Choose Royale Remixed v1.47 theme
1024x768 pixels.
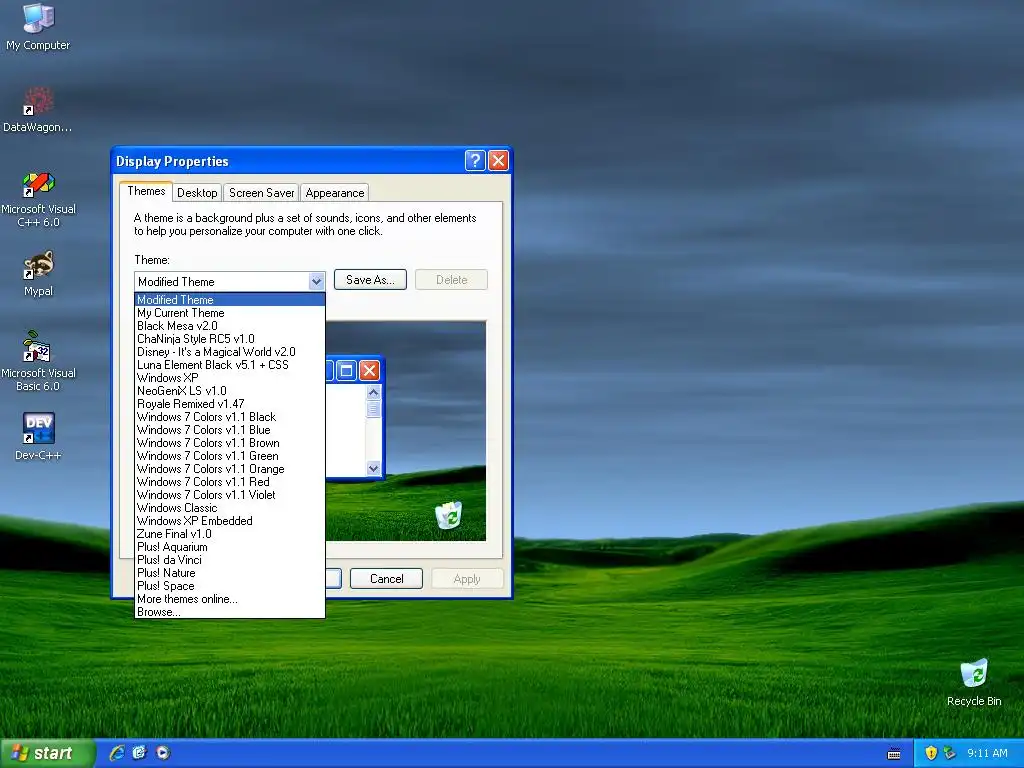click(x=230, y=404)
